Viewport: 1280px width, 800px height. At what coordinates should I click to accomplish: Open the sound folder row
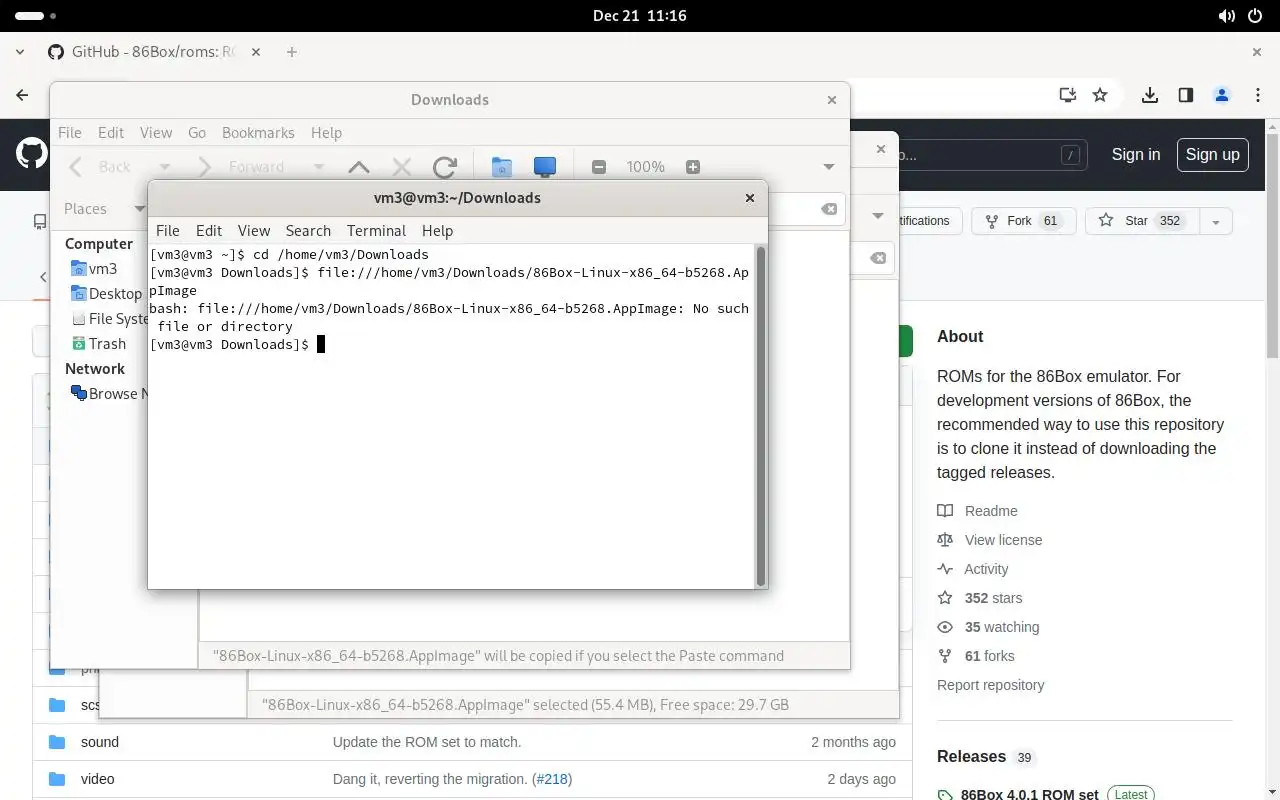(x=472, y=742)
